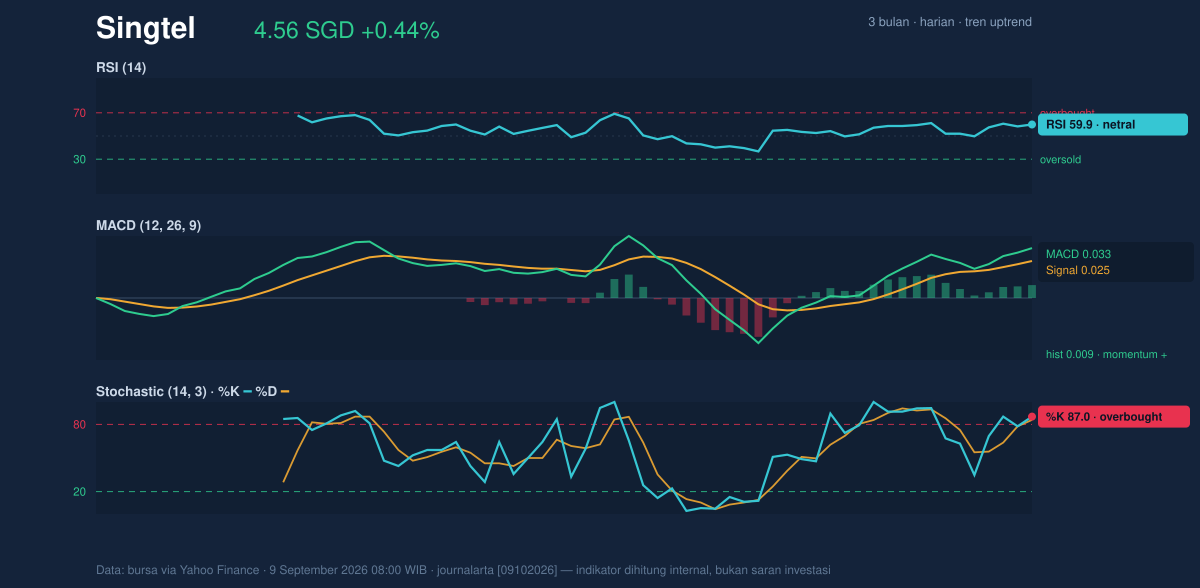Click the RSI 30 axis label
The image size is (1200, 588).
[x=79, y=159]
